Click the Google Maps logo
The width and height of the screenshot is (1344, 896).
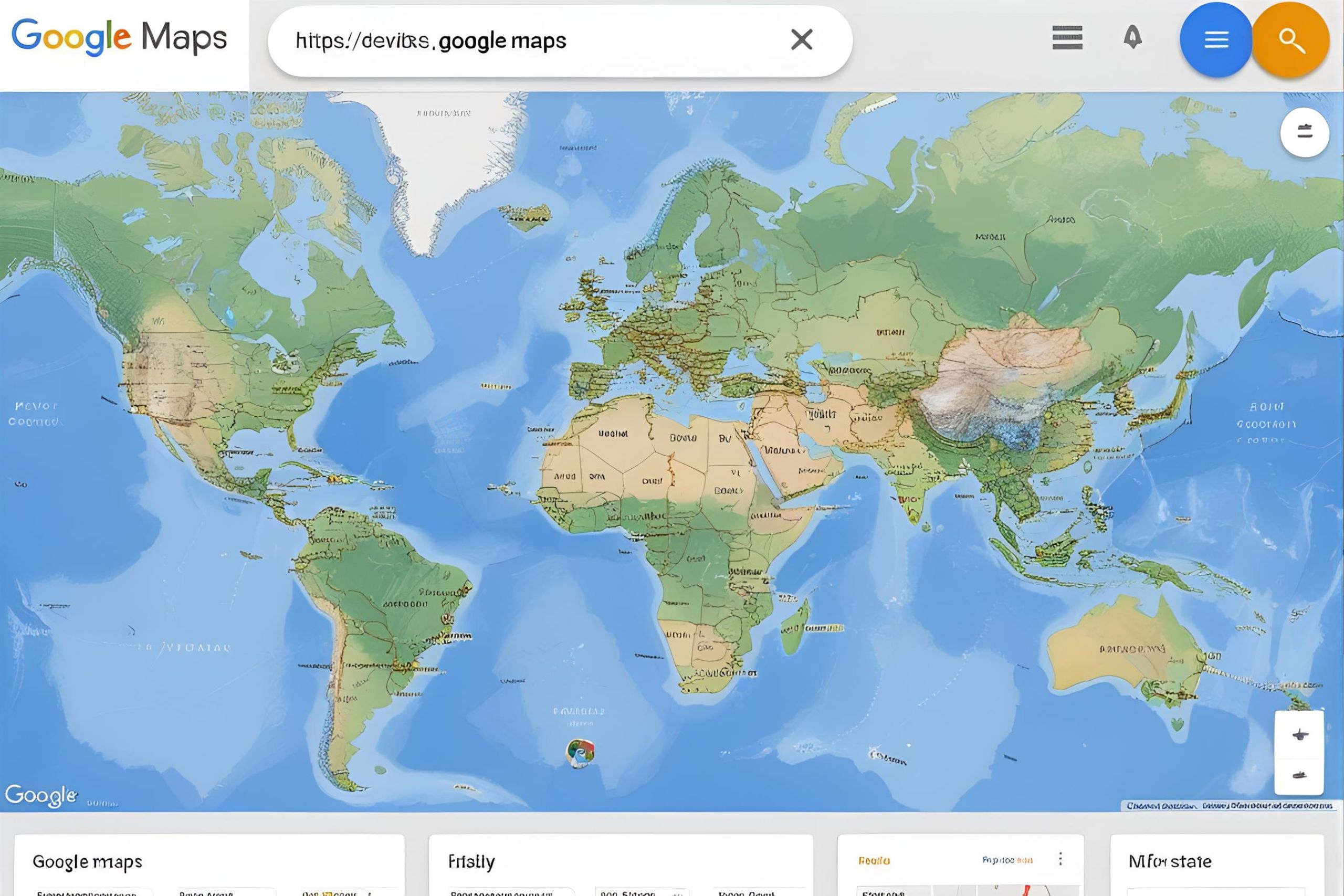click(x=119, y=38)
